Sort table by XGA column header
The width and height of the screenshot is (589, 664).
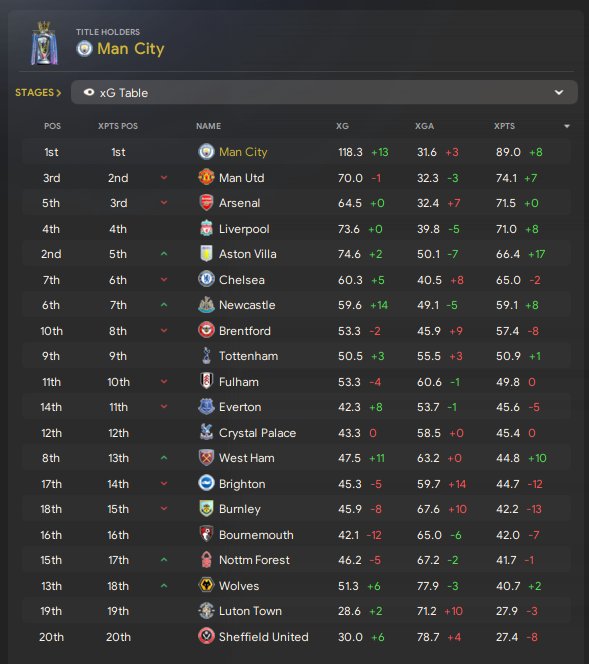click(x=424, y=126)
